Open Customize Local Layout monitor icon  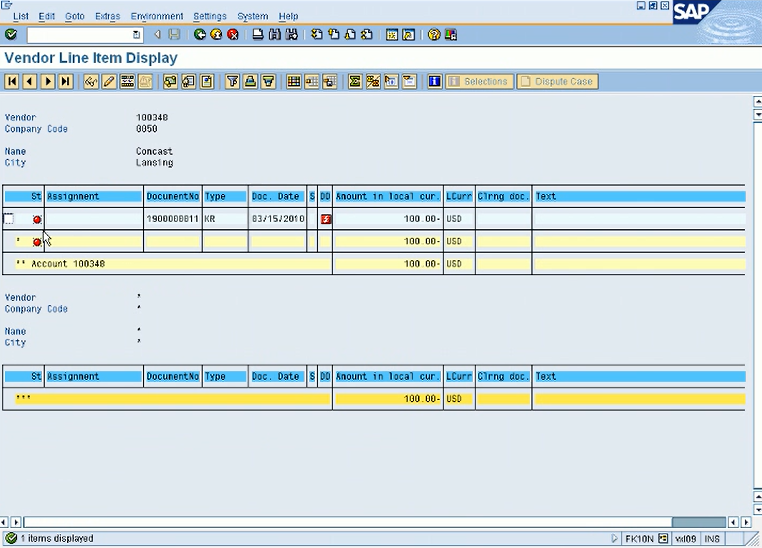click(451, 34)
